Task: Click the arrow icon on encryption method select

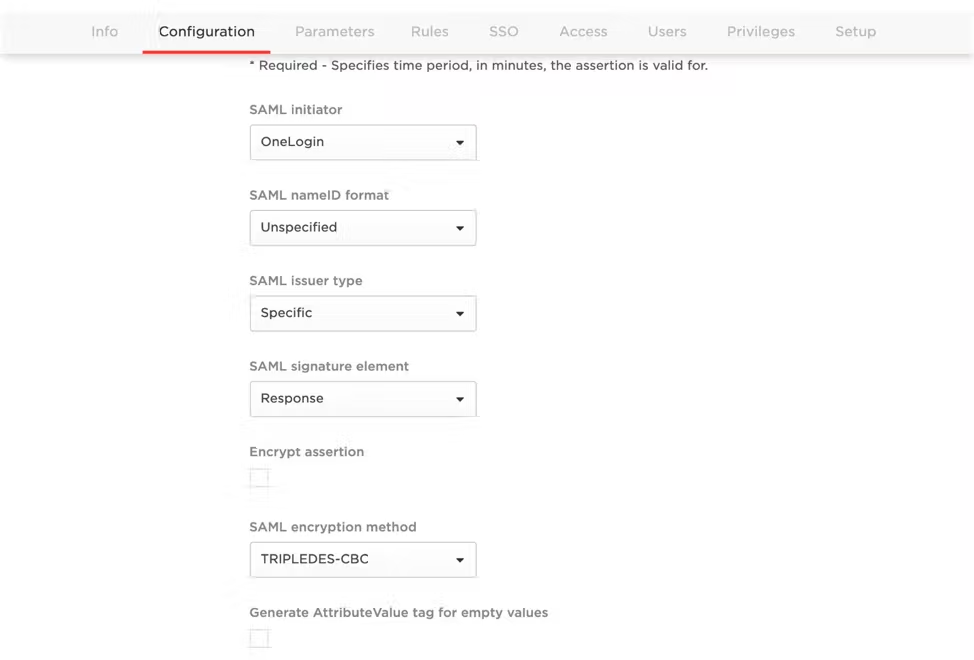Action: pyautogui.click(x=460, y=560)
